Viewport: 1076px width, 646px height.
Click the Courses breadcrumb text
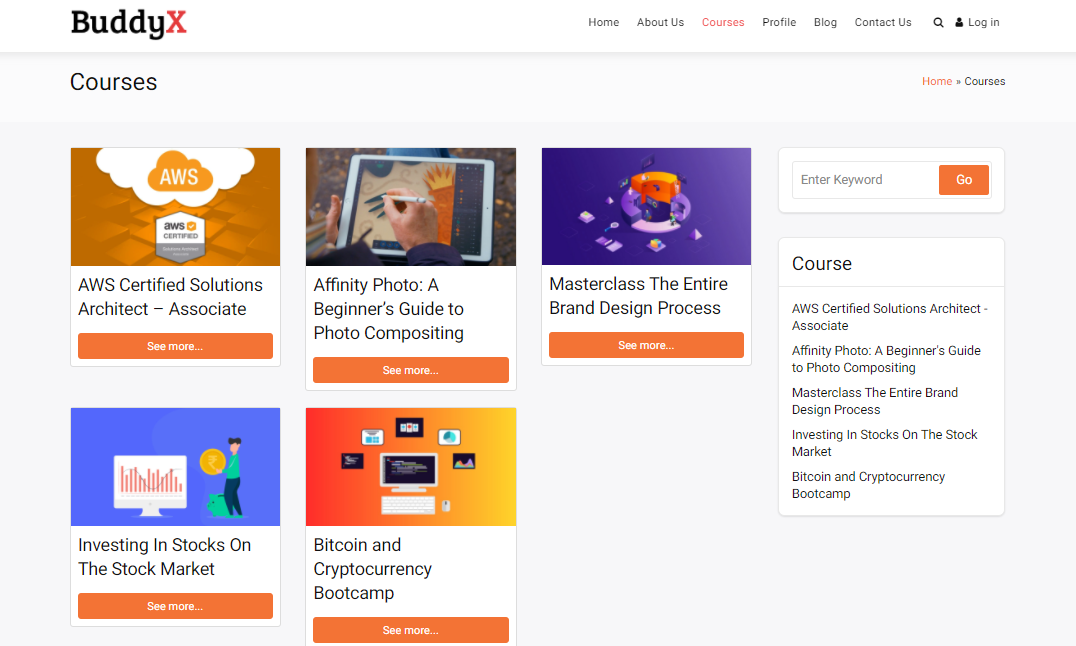point(985,81)
